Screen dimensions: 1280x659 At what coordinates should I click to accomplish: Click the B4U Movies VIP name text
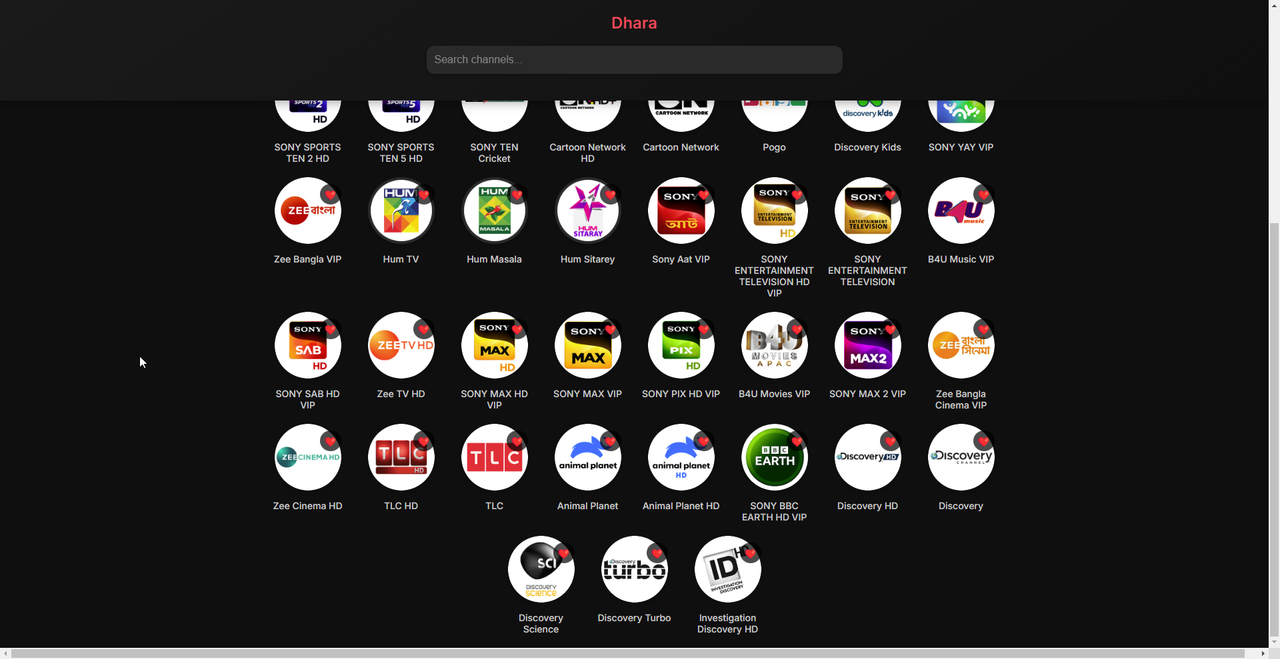coord(774,394)
